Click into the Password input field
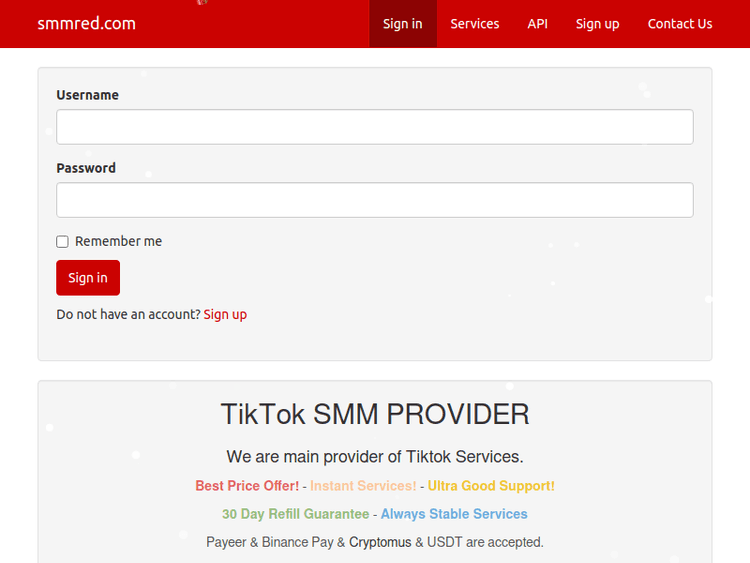The image size is (750, 563). (x=374, y=200)
